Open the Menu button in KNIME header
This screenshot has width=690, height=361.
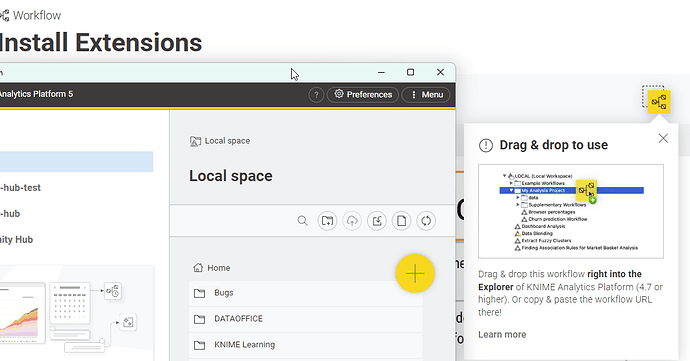tap(426, 95)
